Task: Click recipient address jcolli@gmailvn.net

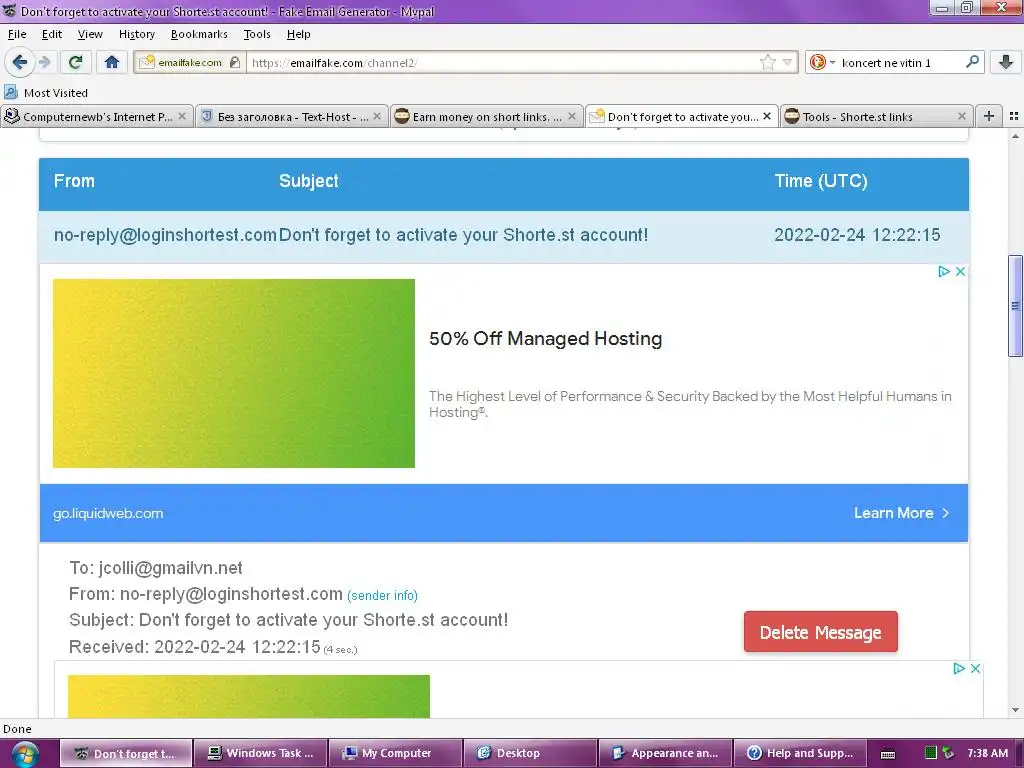Action: click(170, 568)
